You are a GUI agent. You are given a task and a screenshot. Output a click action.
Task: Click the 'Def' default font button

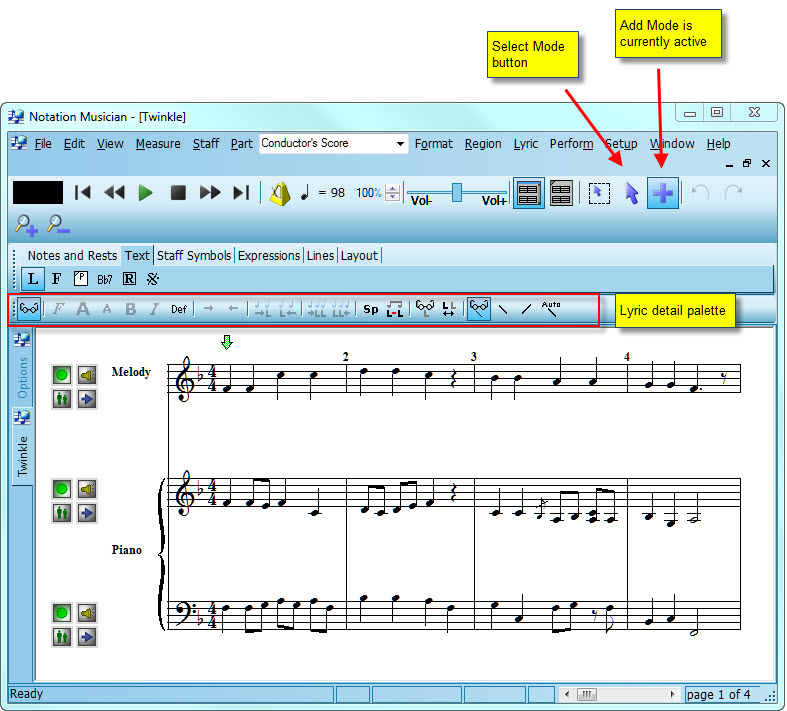pyautogui.click(x=178, y=310)
